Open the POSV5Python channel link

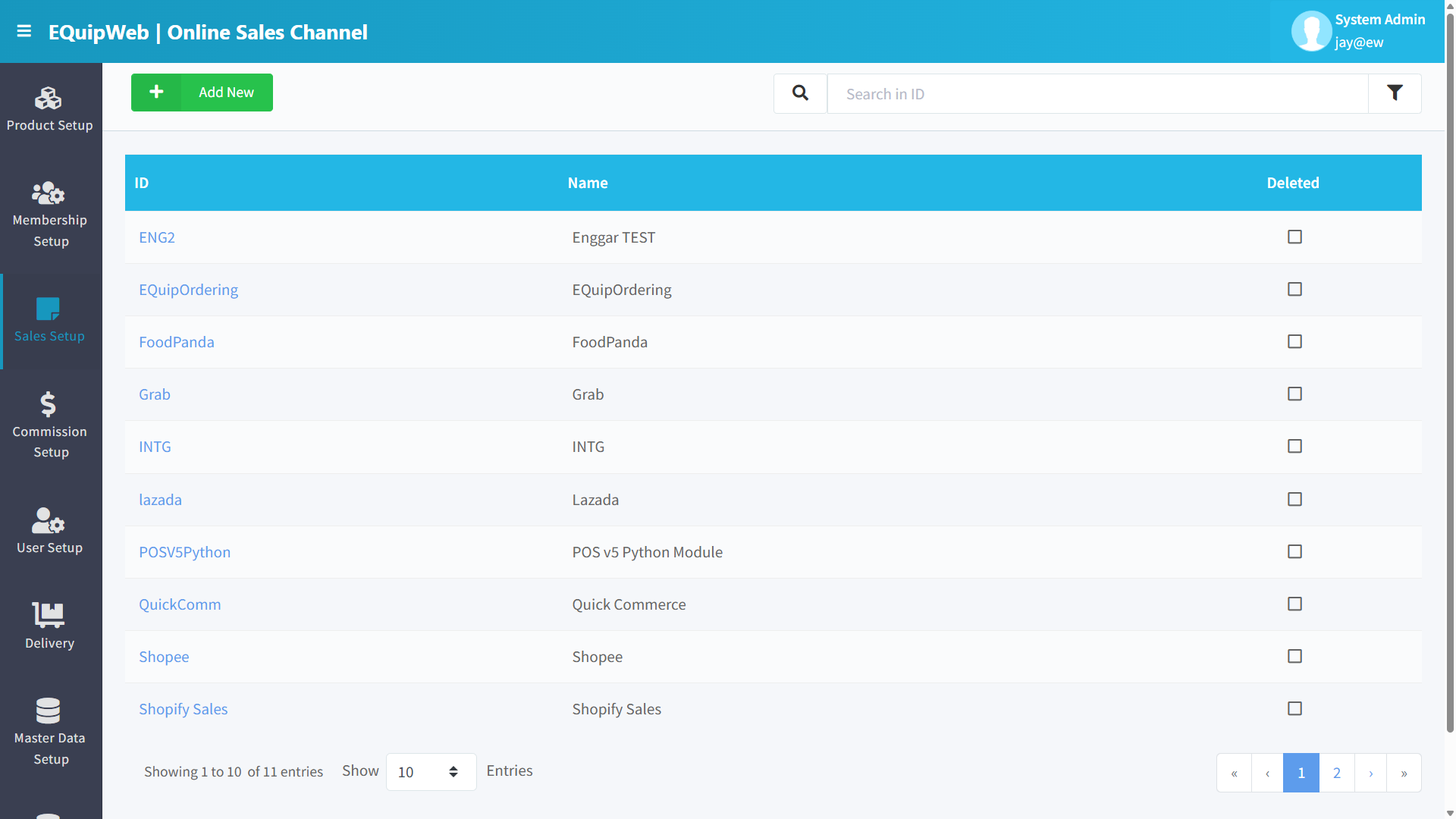[x=184, y=552]
